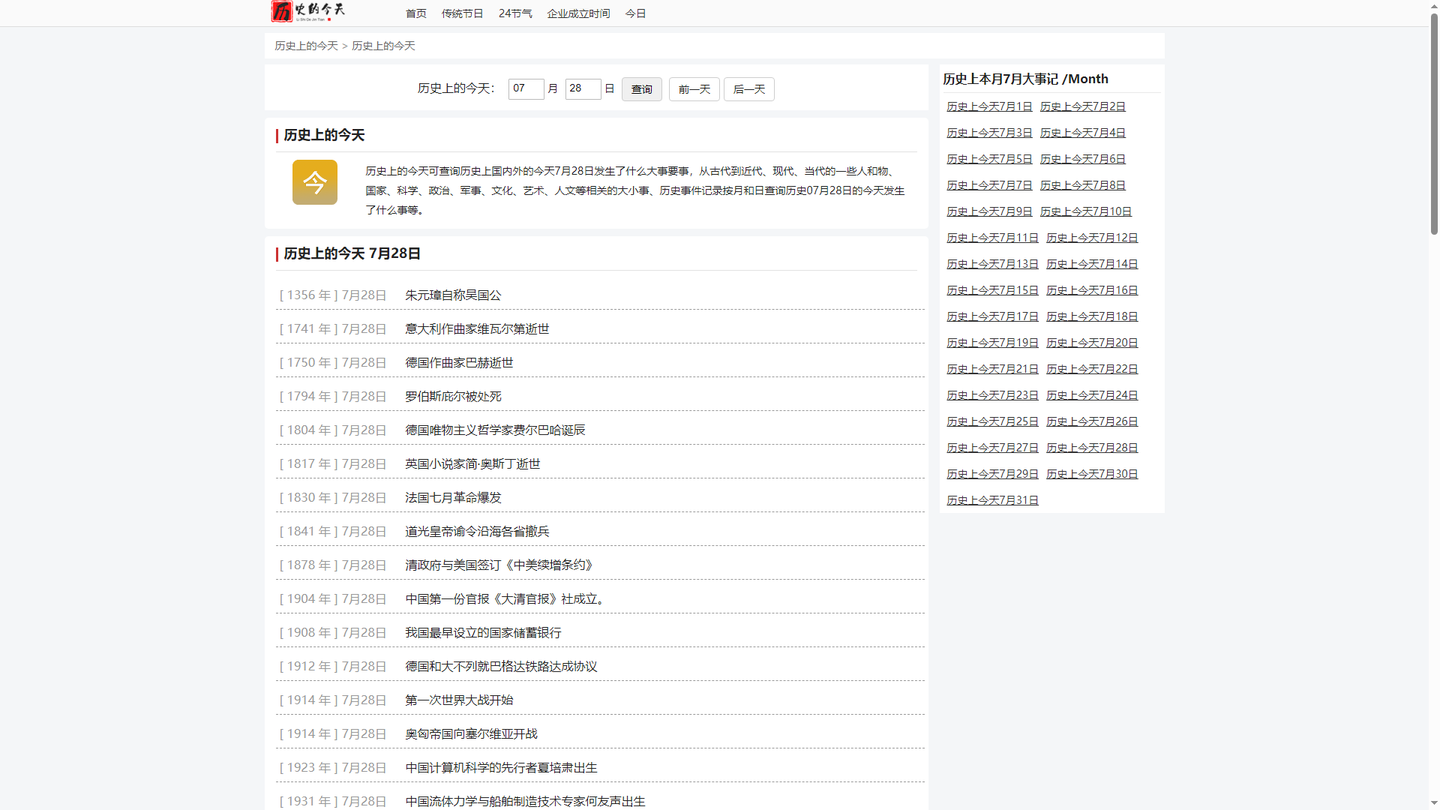
Task: Click the date text [ 1912 年 ] 7月28日
Action: [x=333, y=666]
